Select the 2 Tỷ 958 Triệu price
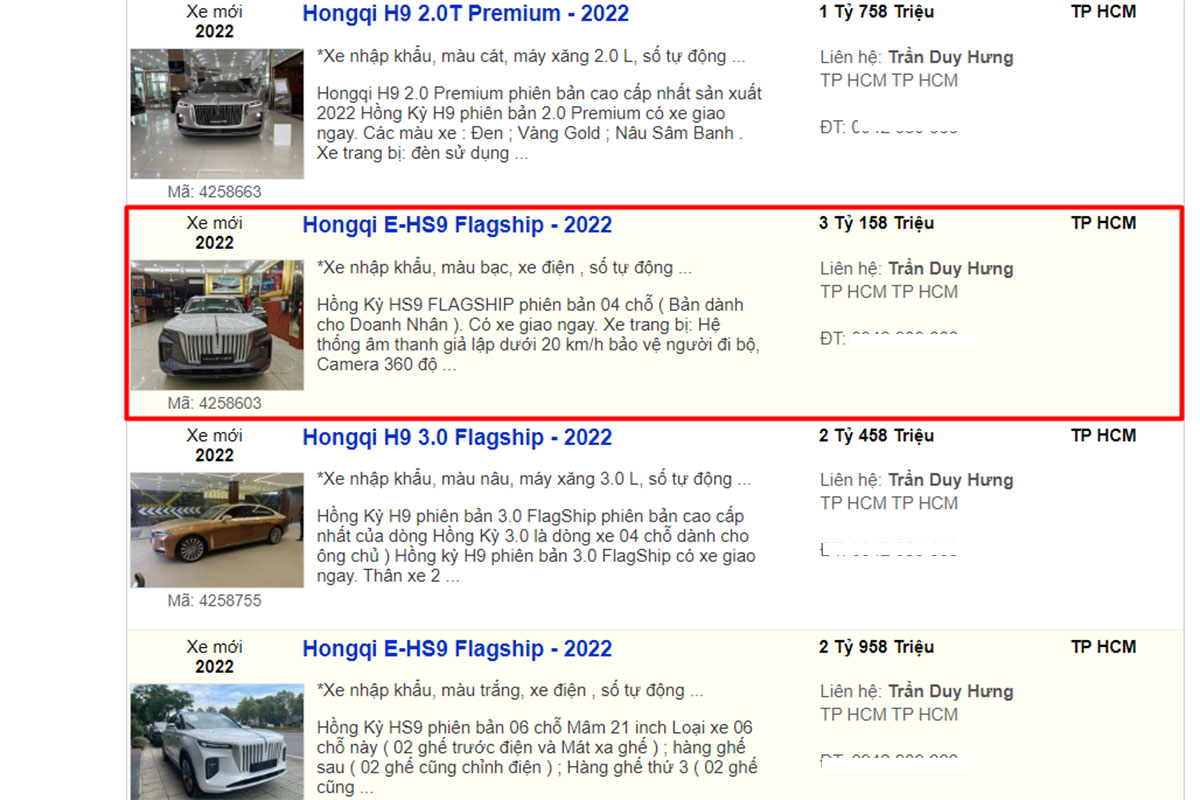 [x=876, y=647]
